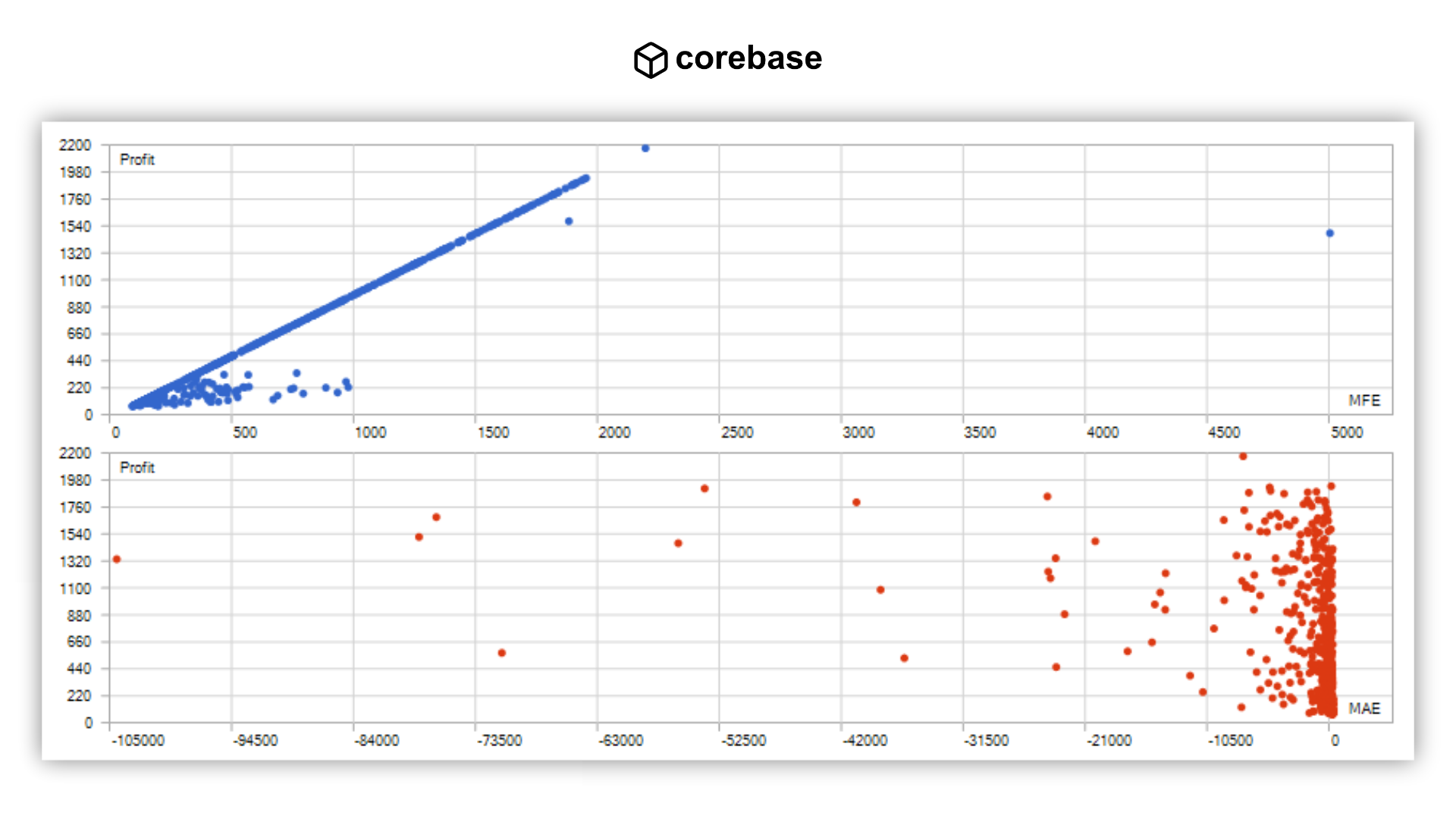This screenshot has height=819, width=1456.
Task: Click the blue point below the line near 1540
Action: click(569, 221)
